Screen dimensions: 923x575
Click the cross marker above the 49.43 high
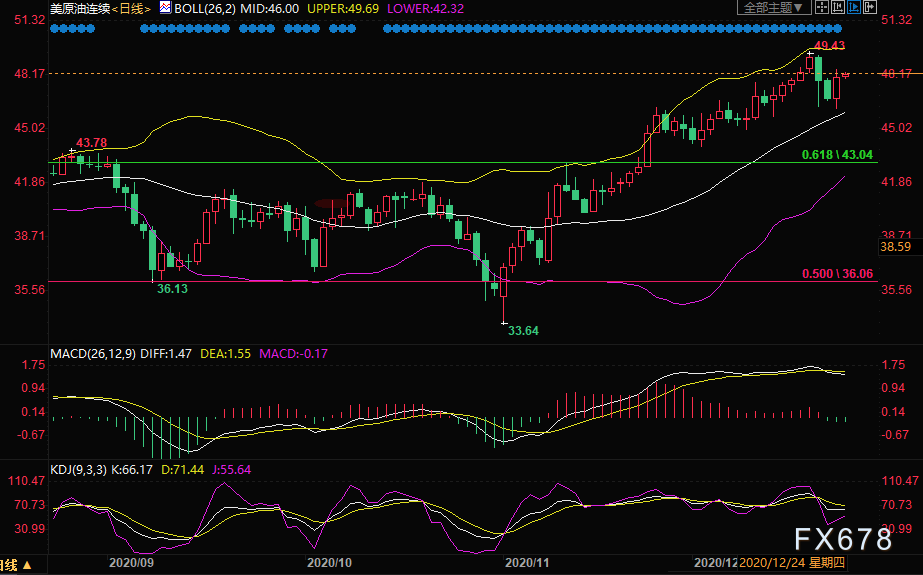coord(811,51)
